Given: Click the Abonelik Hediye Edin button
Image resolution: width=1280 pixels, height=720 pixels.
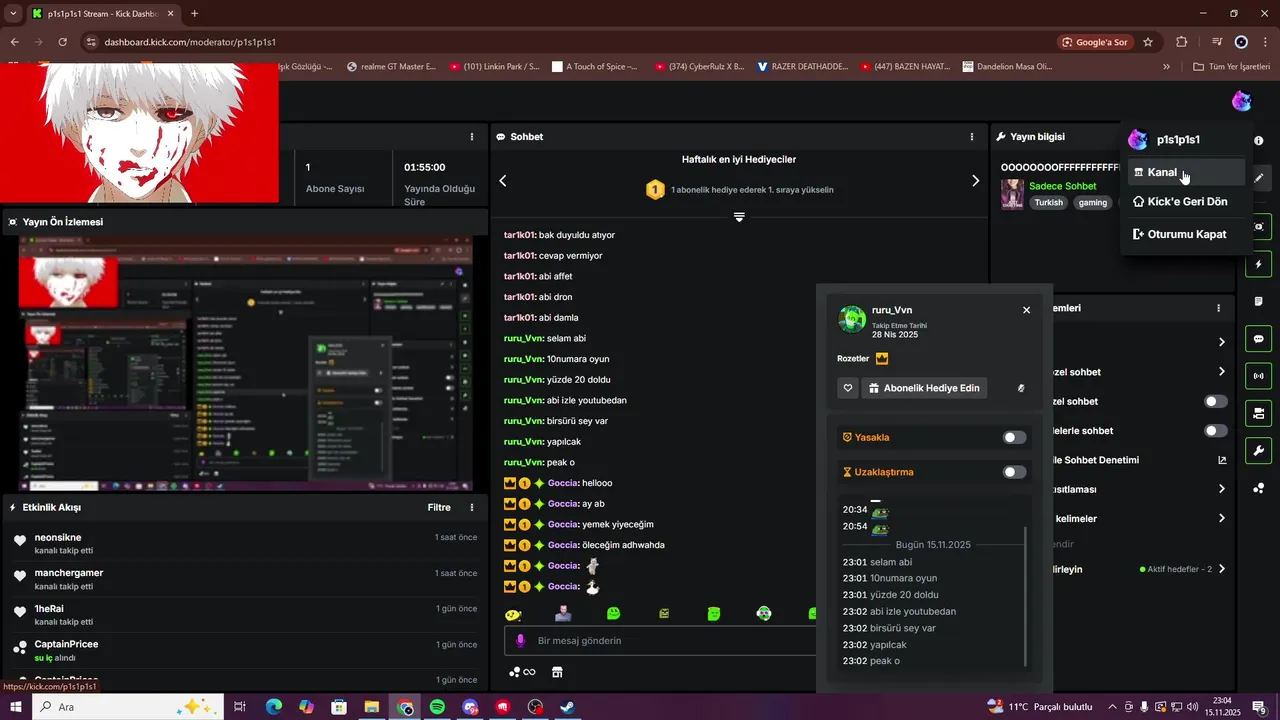Looking at the screenshot, I should [x=924, y=388].
